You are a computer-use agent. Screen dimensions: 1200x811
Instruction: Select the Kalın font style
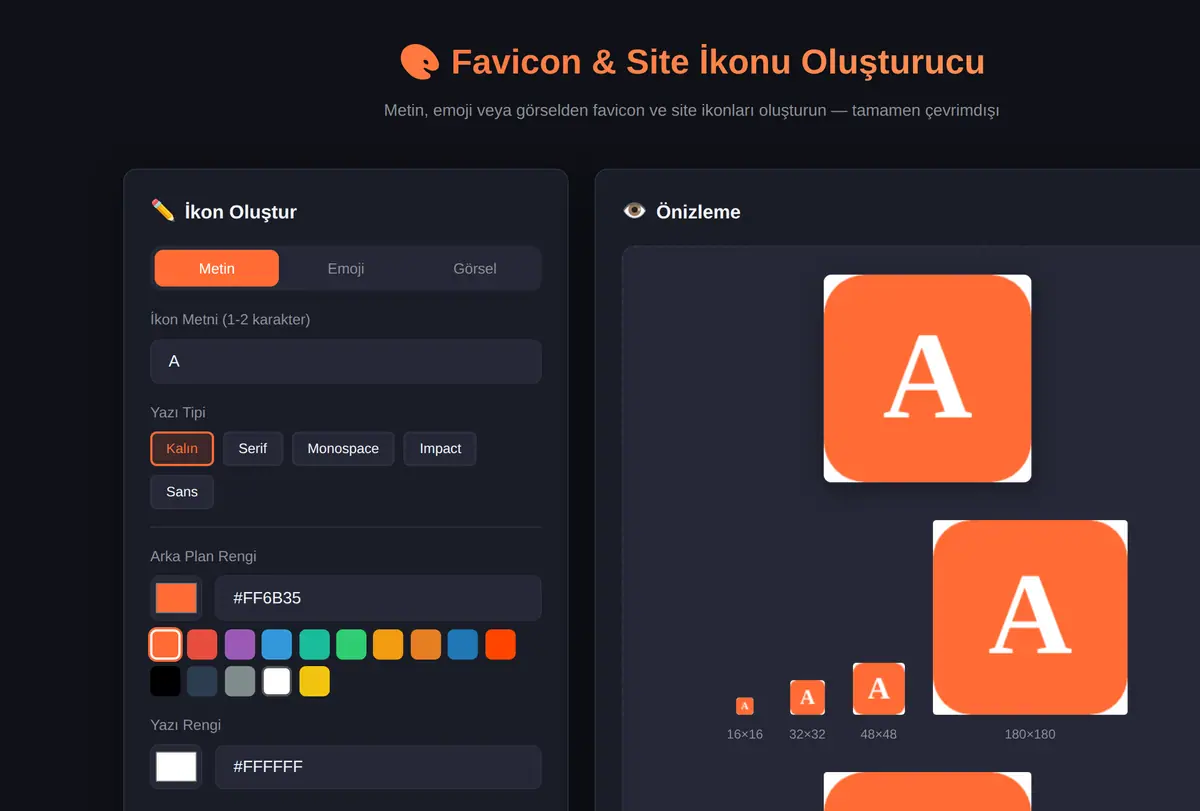click(x=182, y=448)
